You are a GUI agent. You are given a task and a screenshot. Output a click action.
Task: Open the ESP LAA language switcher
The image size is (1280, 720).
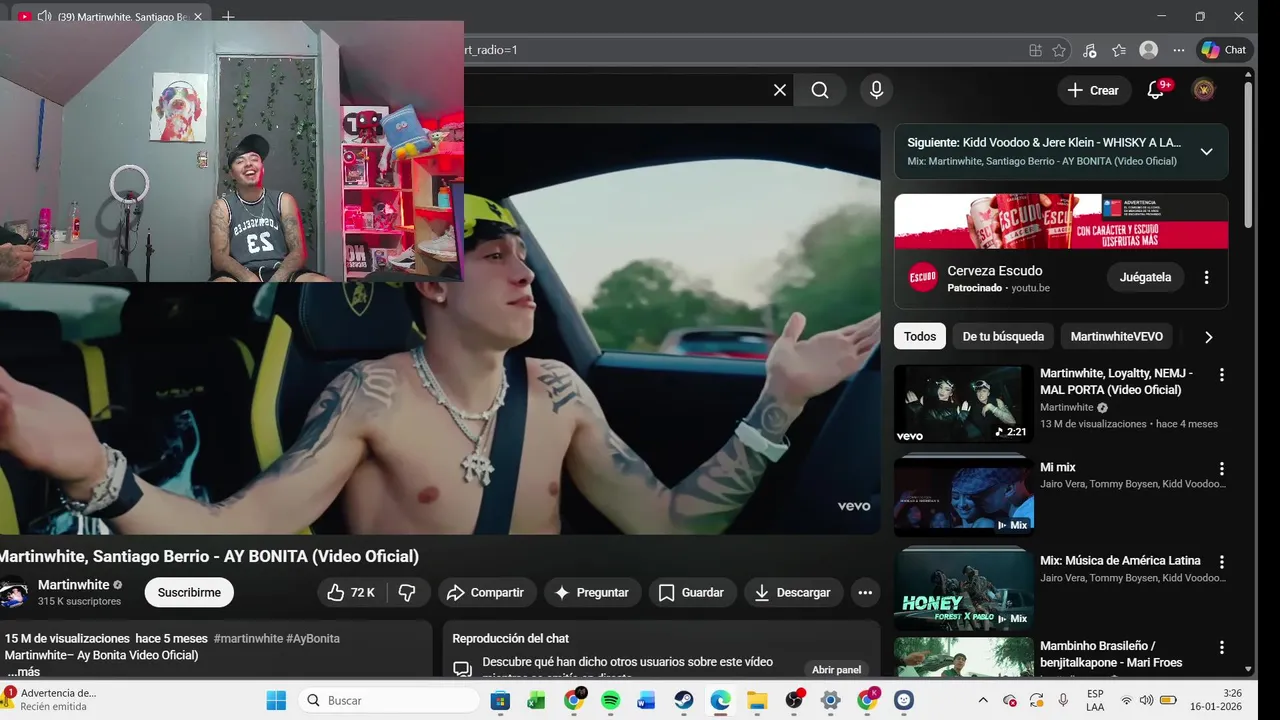(x=1095, y=700)
